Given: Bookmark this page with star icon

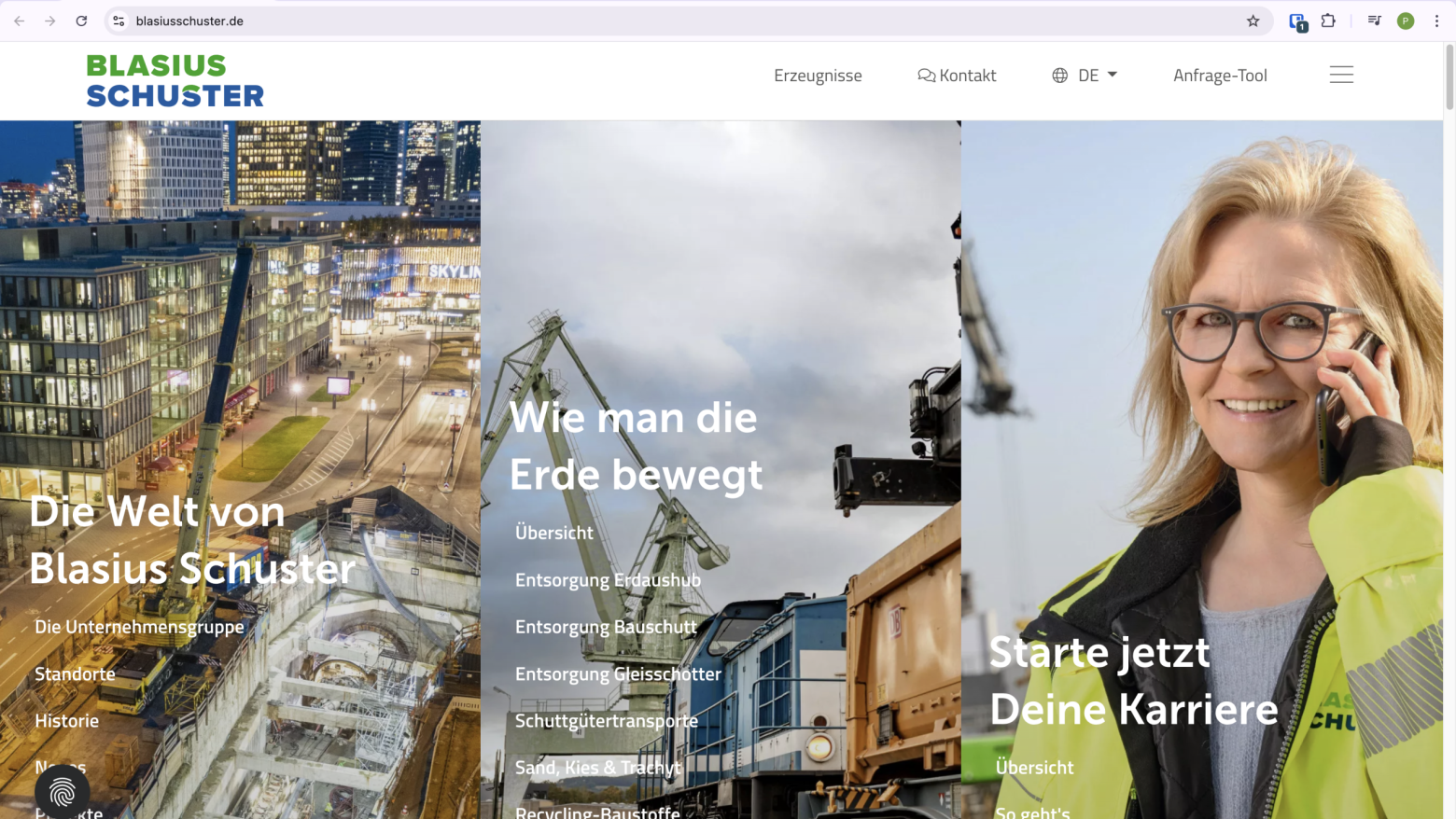Looking at the screenshot, I should pyautogui.click(x=1253, y=21).
